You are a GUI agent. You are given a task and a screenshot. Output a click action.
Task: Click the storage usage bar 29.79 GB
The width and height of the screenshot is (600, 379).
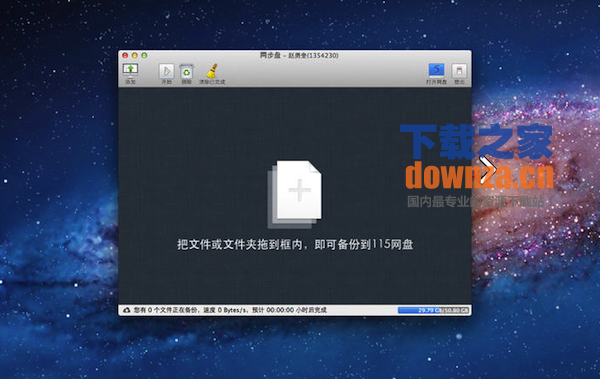point(434,310)
